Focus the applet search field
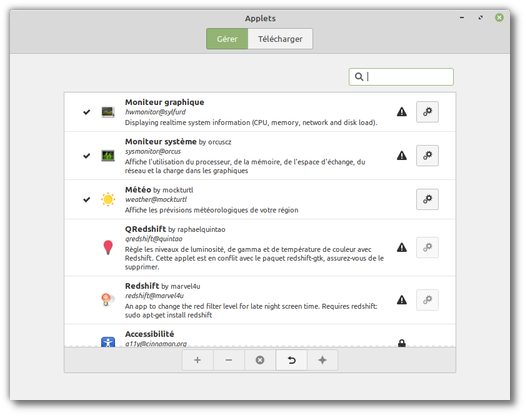The image size is (526, 416). click(401, 77)
